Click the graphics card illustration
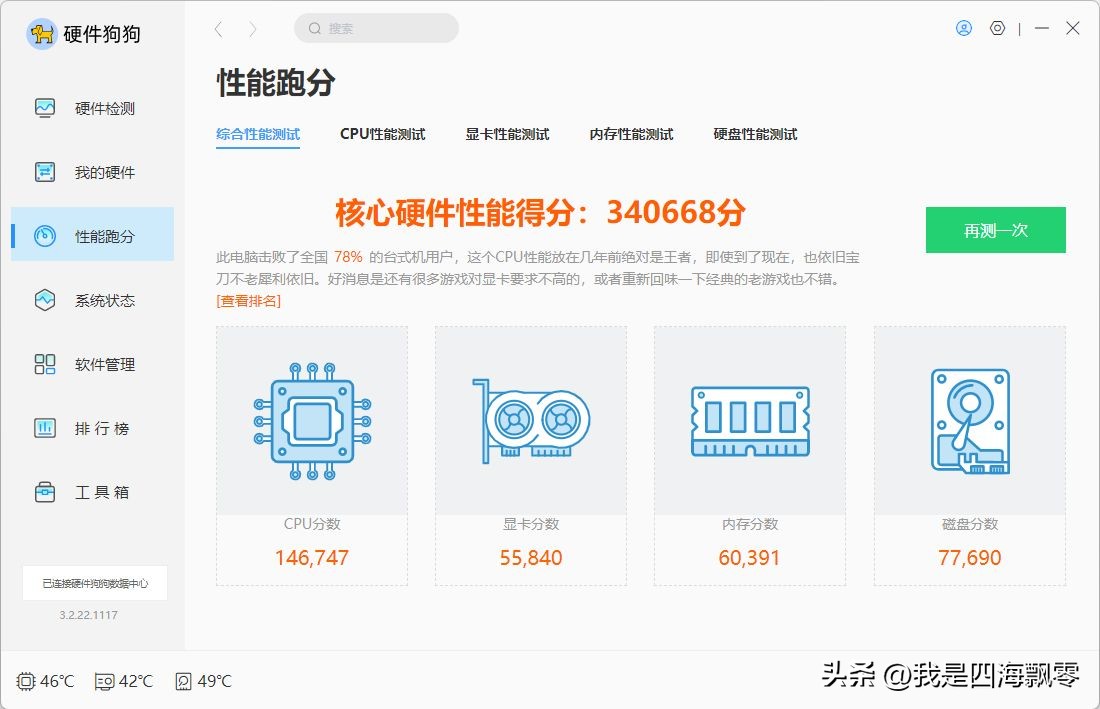Screen dimensions: 1100x709 click(x=531, y=421)
